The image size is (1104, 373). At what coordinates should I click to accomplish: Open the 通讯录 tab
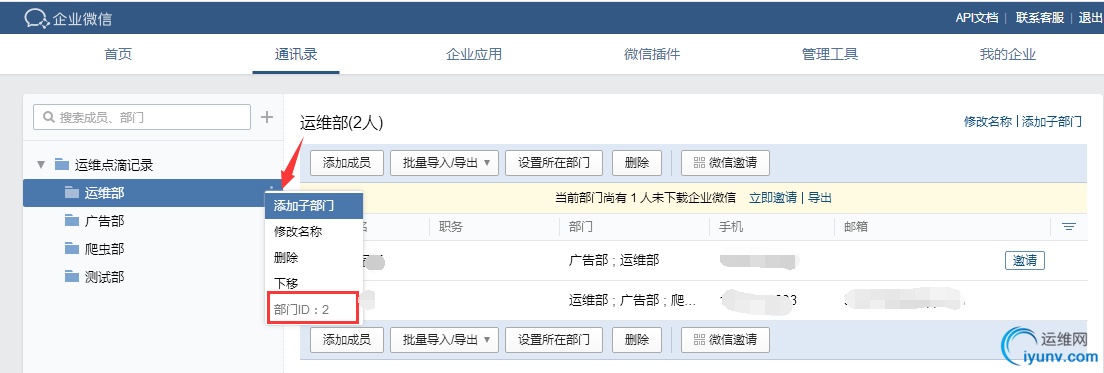click(296, 54)
